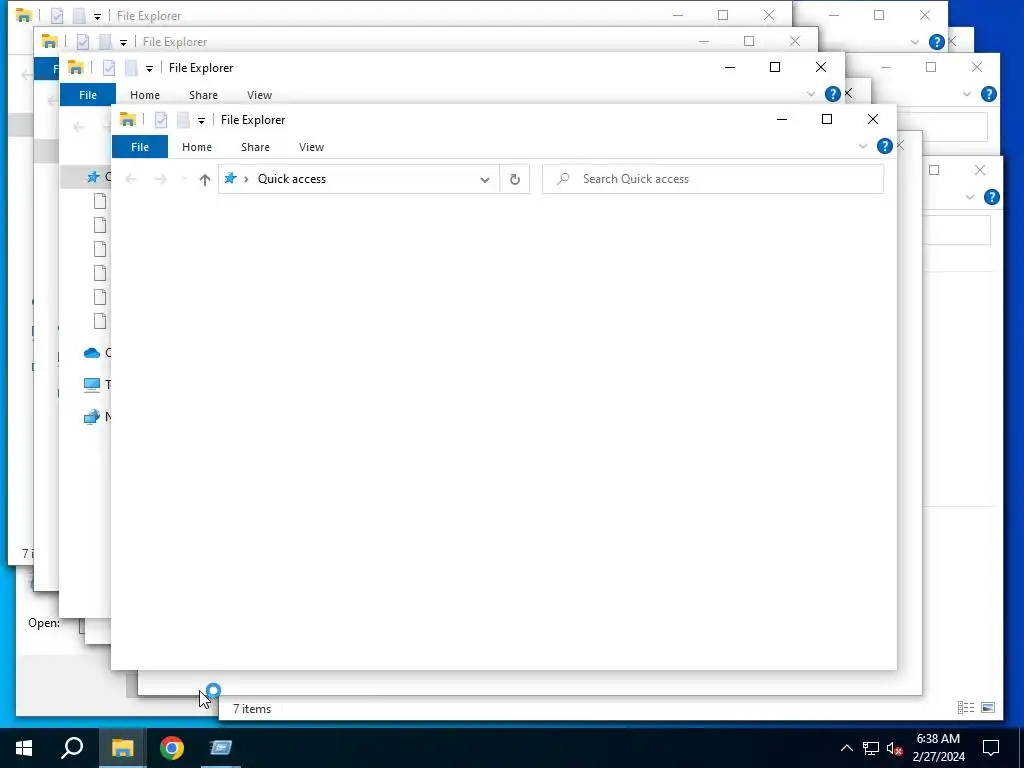Open Properties from front window's quick access toolbar
Screen dimensions: 1024x768
coord(161,120)
